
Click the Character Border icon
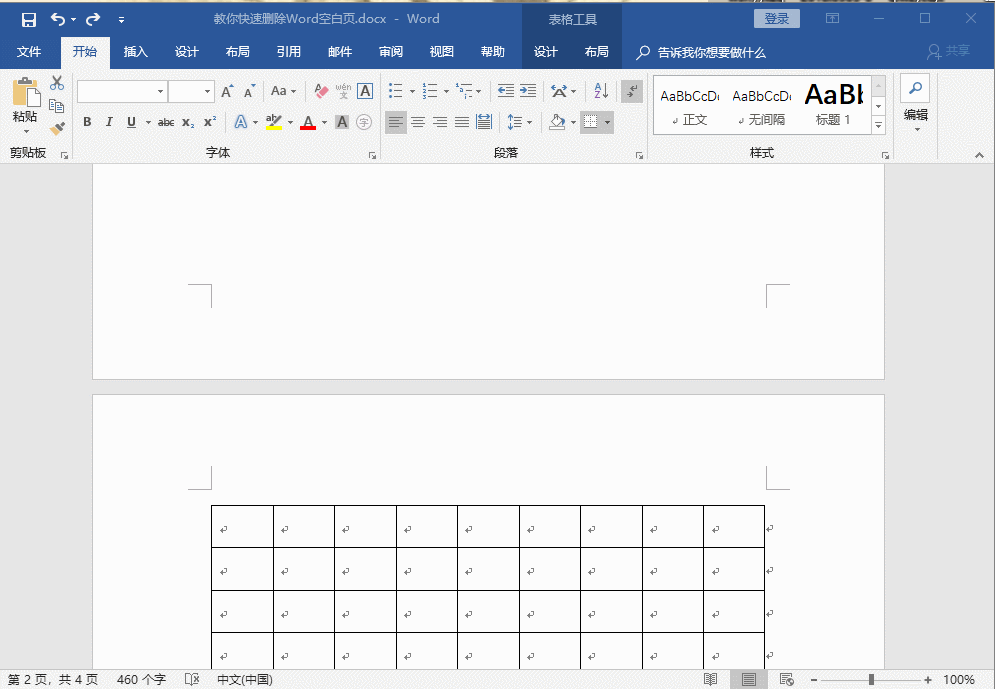point(365,90)
